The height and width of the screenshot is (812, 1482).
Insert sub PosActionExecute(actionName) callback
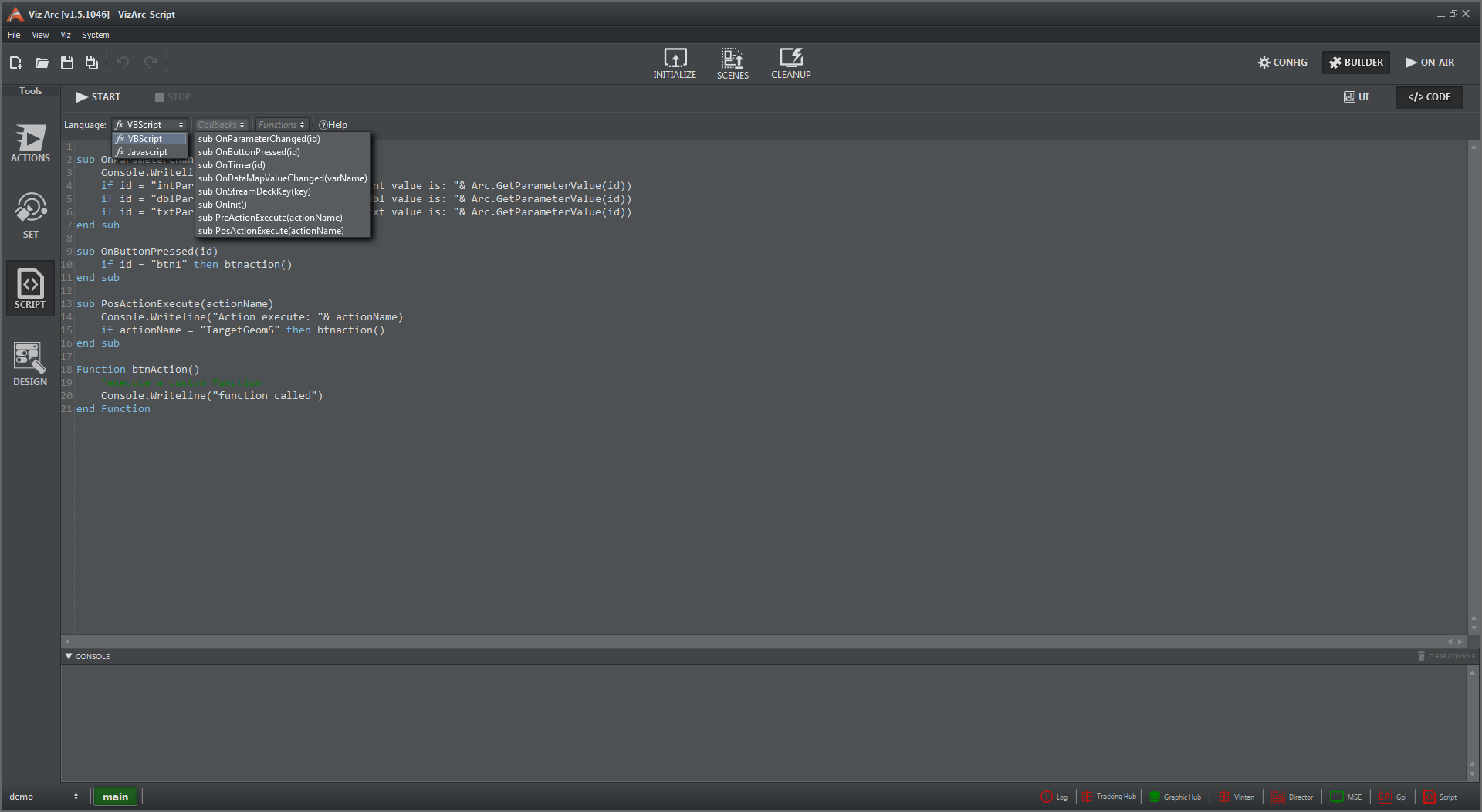point(283,231)
